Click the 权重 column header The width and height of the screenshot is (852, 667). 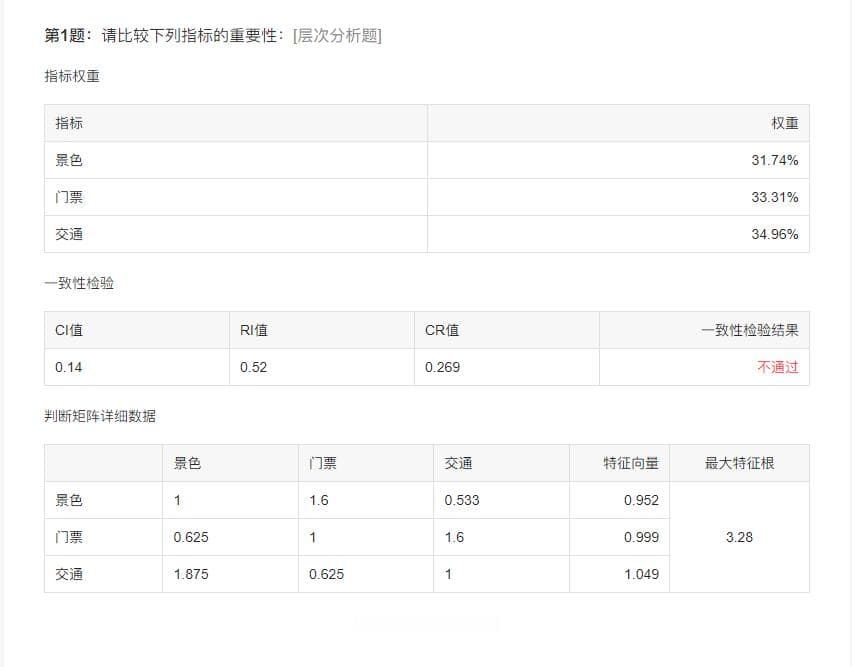pyautogui.click(x=784, y=123)
